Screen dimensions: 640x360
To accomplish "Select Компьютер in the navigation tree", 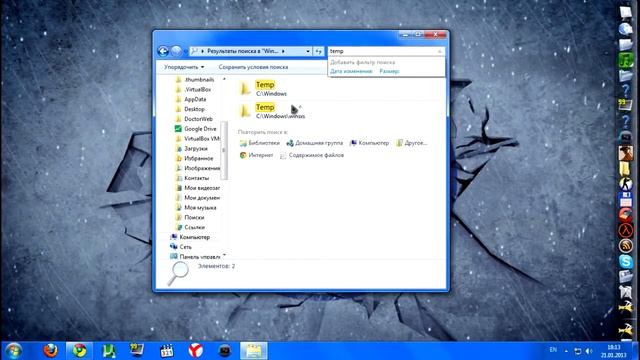I will (194, 237).
